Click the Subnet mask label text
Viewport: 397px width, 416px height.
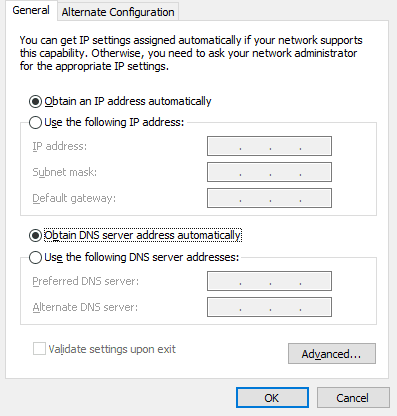tap(65, 172)
